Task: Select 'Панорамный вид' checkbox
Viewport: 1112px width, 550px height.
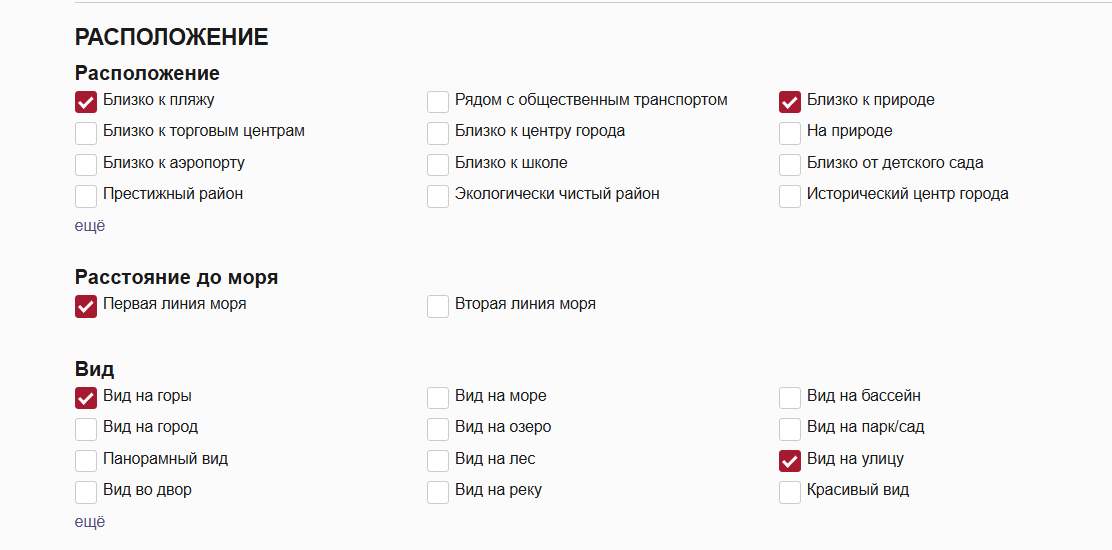Action: tap(86, 461)
